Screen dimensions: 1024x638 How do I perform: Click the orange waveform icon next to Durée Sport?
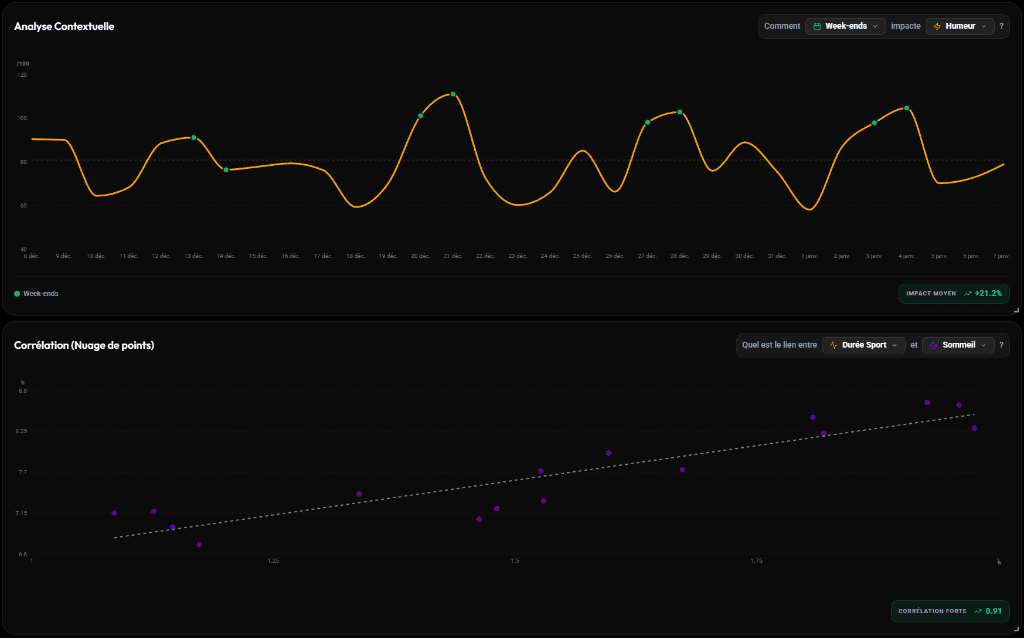pyautogui.click(x=834, y=344)
